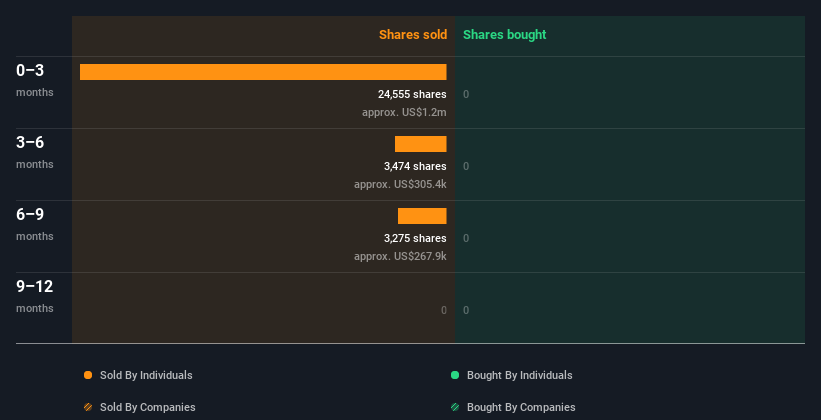The image size is (821, 420).
Task: Toggle the Bought By Individuals legend label
Action: coord(519,375)
